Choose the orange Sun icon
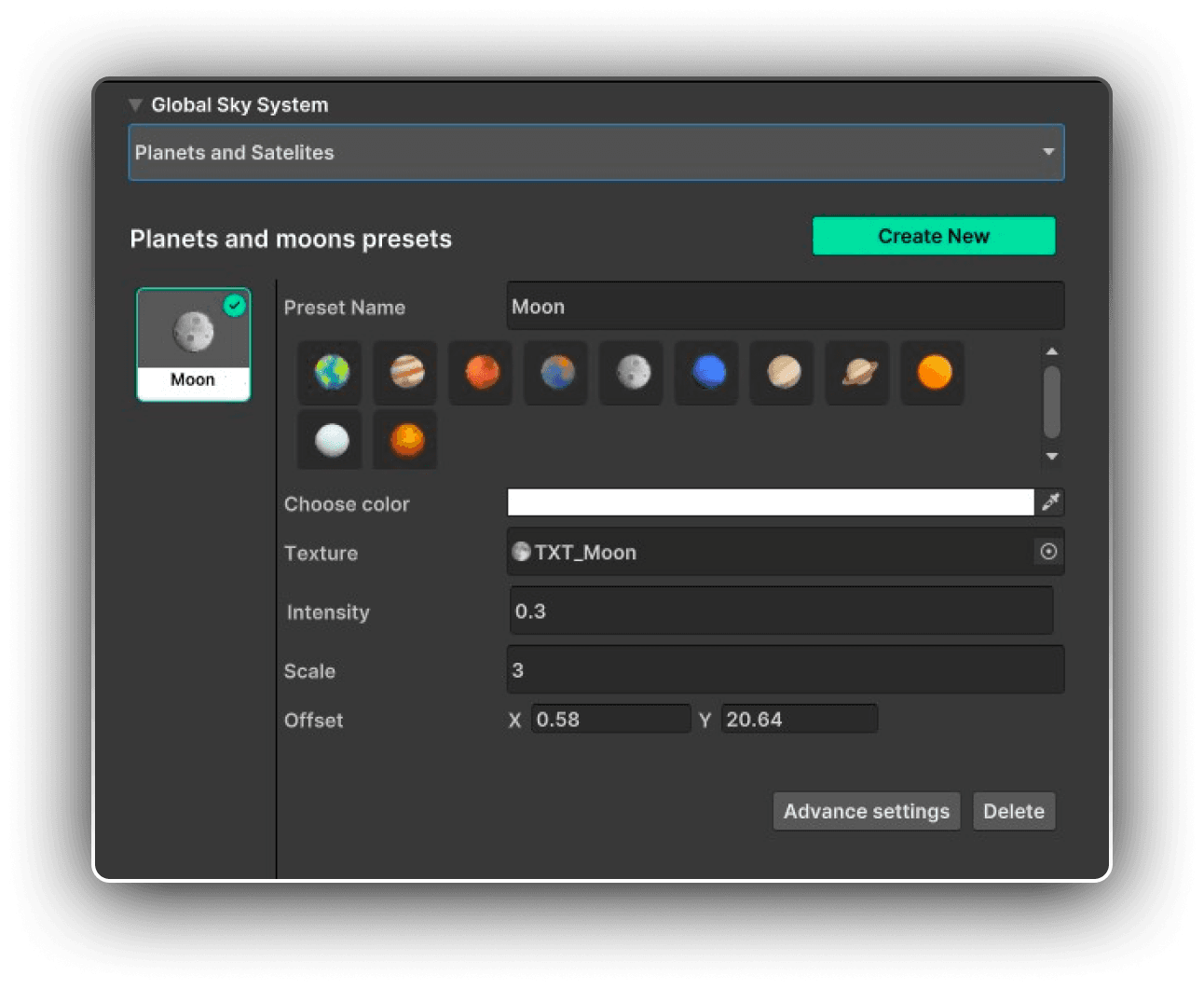 (932, 373)
